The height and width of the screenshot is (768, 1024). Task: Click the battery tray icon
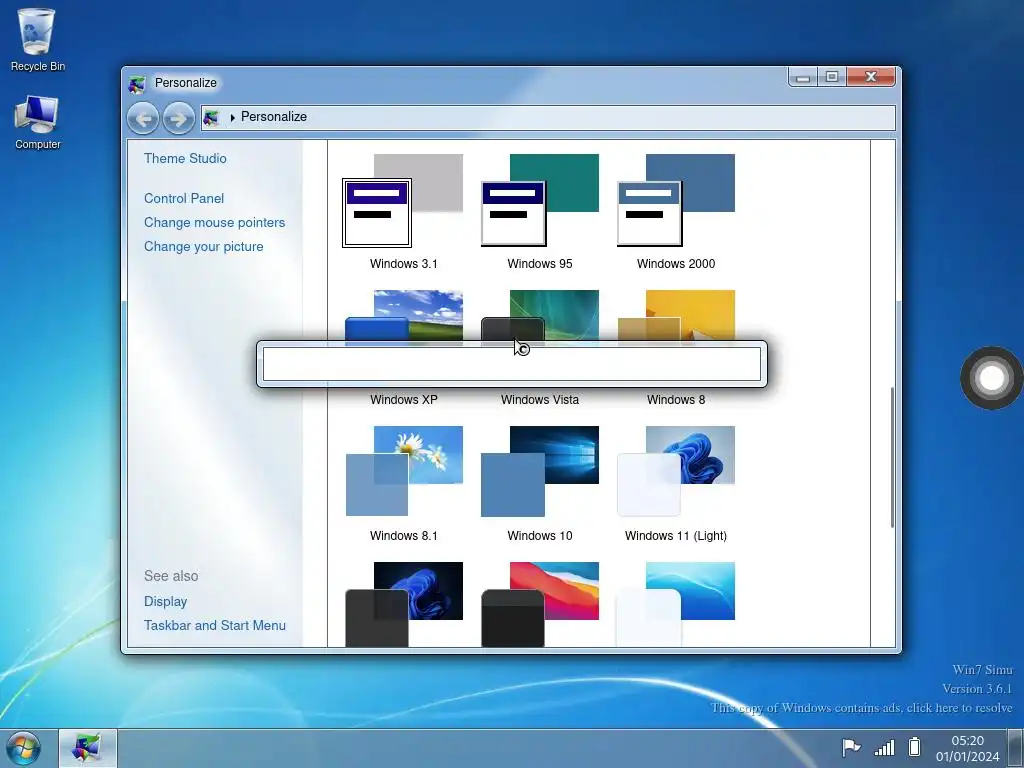click(915, 746)
